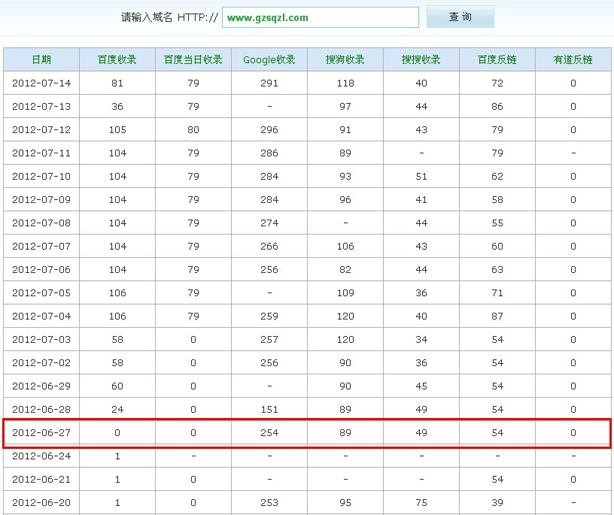Click 搜搜收录 value 75 for 2012-06-20

[421, 503]
